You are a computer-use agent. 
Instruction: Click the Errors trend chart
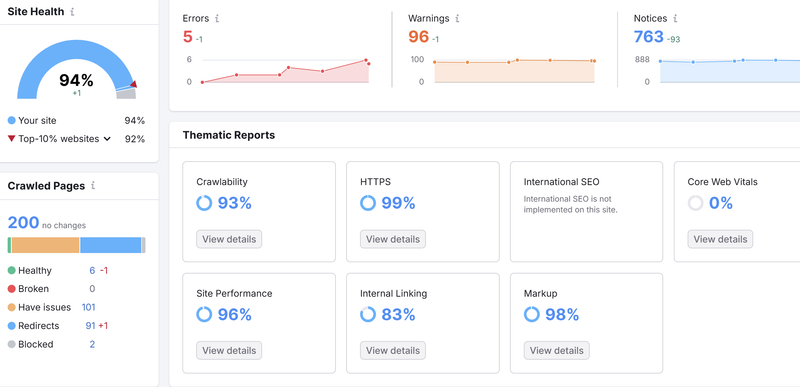(286, 70)
